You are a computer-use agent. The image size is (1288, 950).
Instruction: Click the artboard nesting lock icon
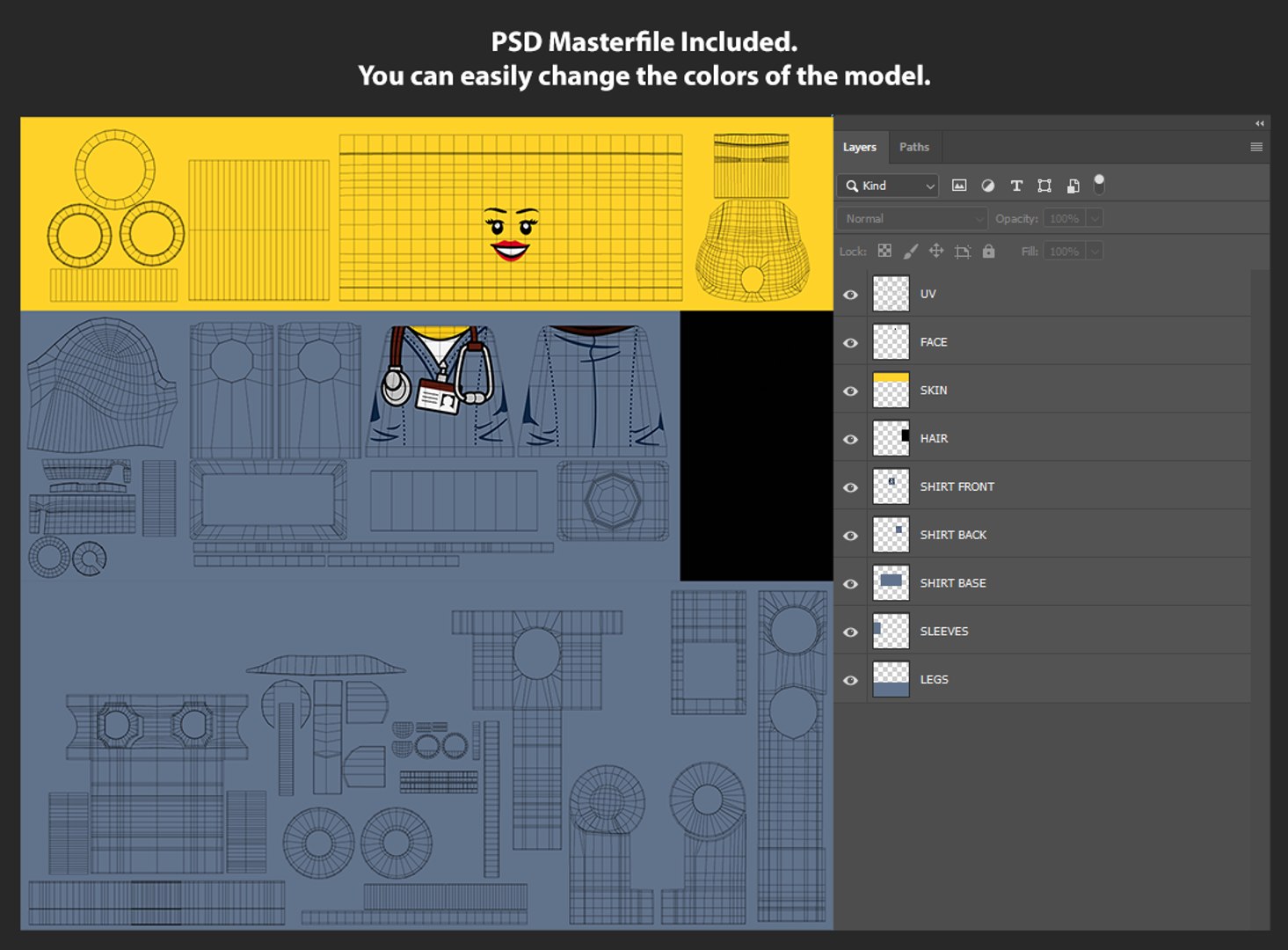click(x=963, y=252)
